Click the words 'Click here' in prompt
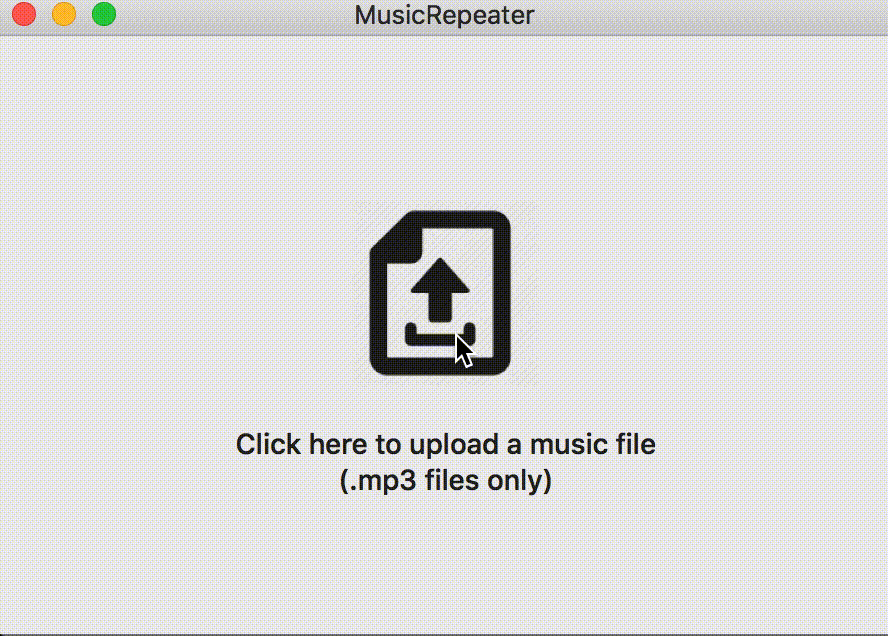The width and height of the screenshot is (888, 636). (x=303, y=445)
